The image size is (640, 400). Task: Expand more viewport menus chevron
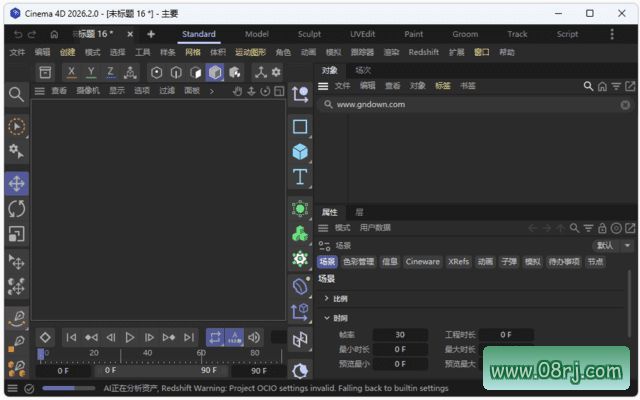(211, 91)
